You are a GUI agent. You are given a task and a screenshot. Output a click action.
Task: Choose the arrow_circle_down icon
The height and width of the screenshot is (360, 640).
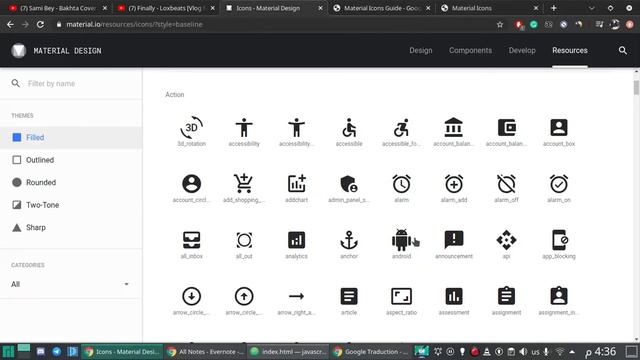click(191, 296)
